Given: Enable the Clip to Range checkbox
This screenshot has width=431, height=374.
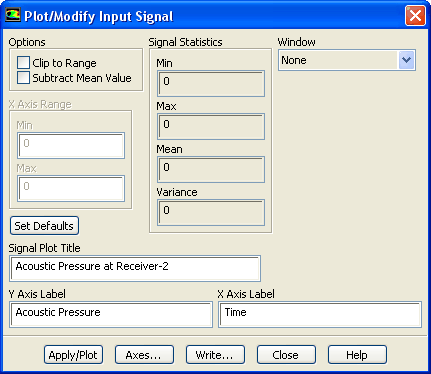Looking at the screenshot, I should tap(23, 63).
